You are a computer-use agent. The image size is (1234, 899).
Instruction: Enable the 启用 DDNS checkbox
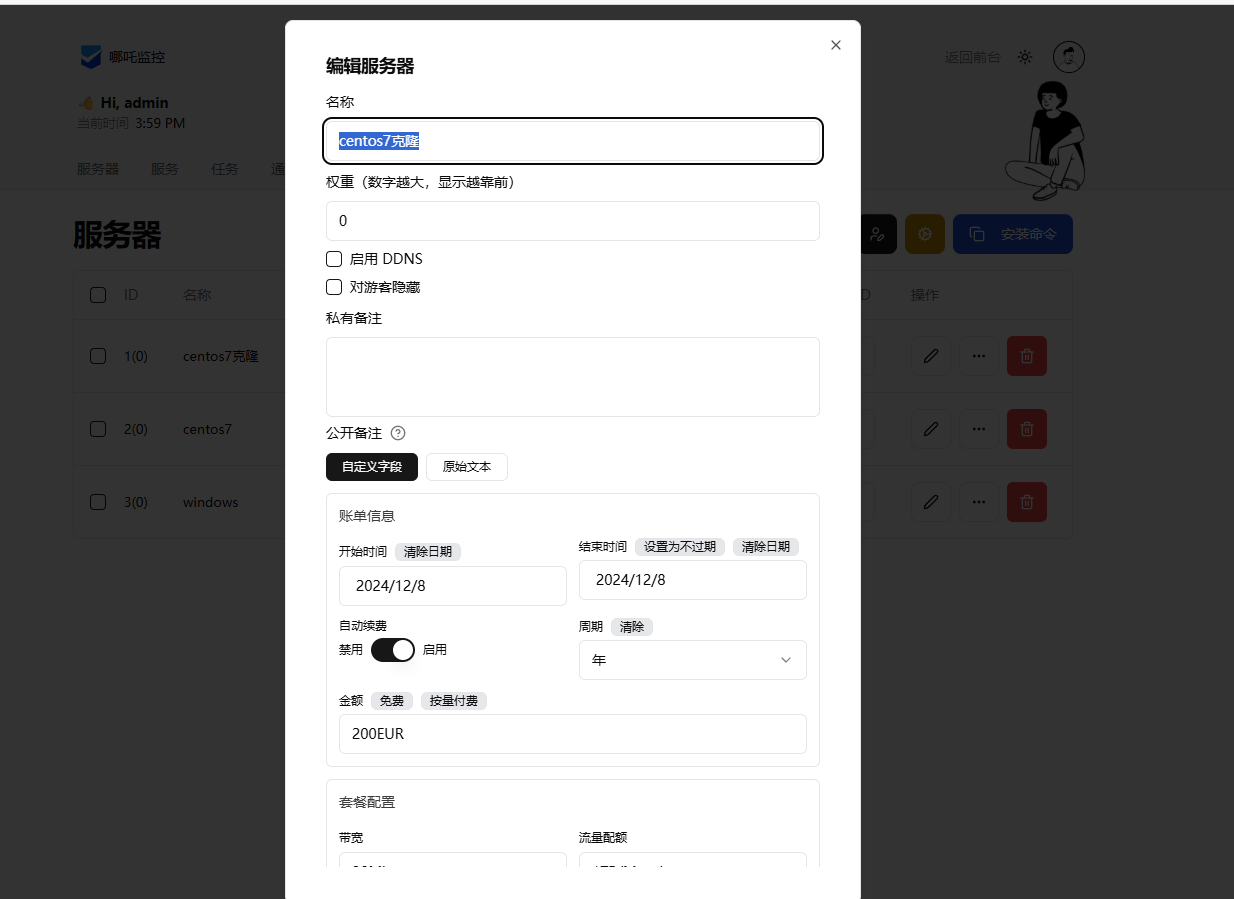334,259
